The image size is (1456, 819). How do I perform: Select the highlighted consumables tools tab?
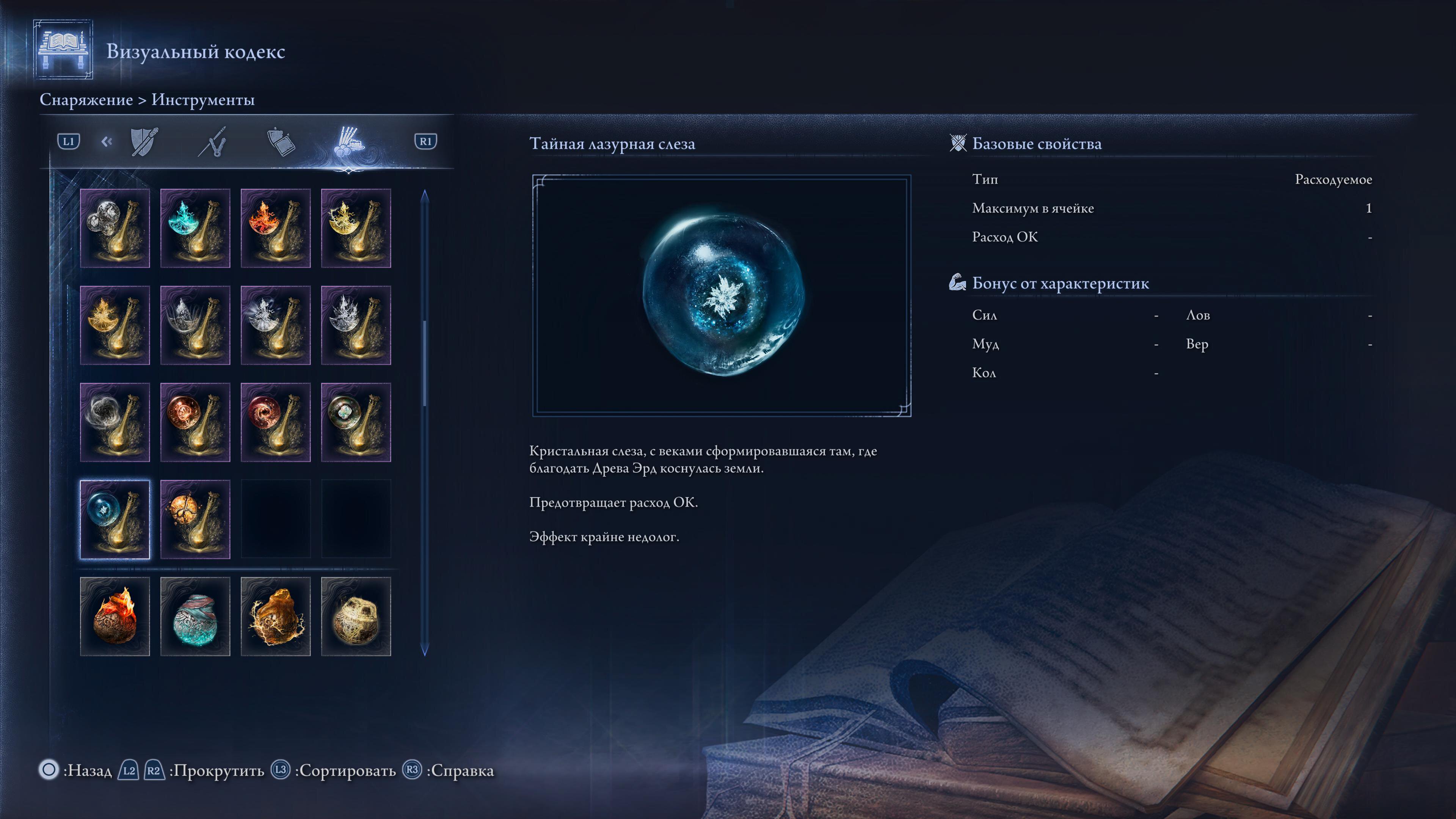click(349, 141)
